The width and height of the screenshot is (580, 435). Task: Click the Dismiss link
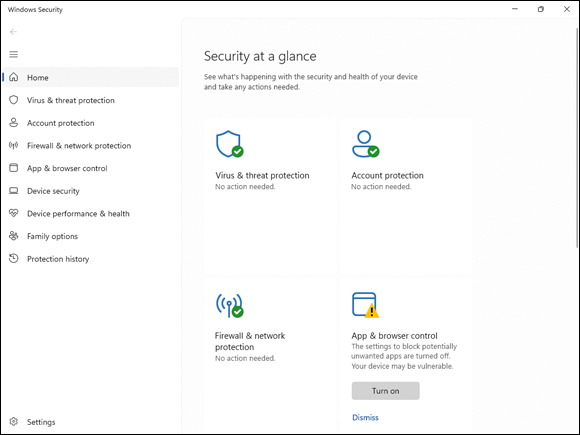click(365, 418)
